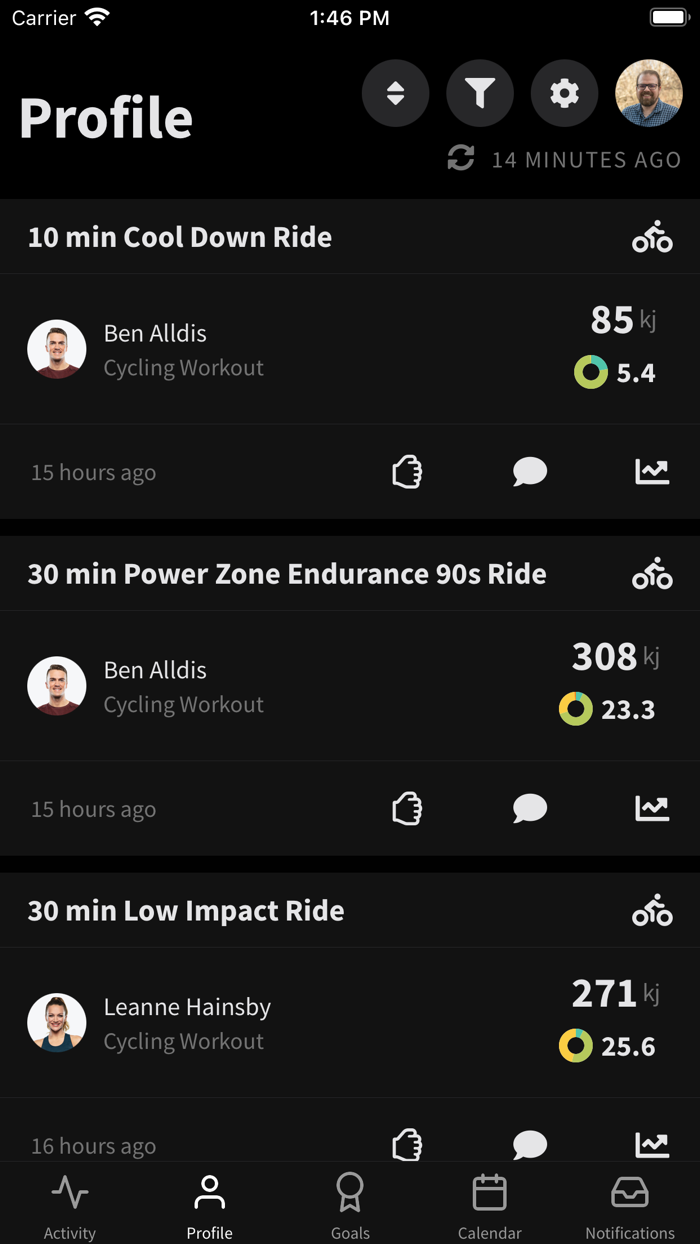Tap the 5.4 effort score ring
The height and width of the screenshot is (1244, 700).
591,372
